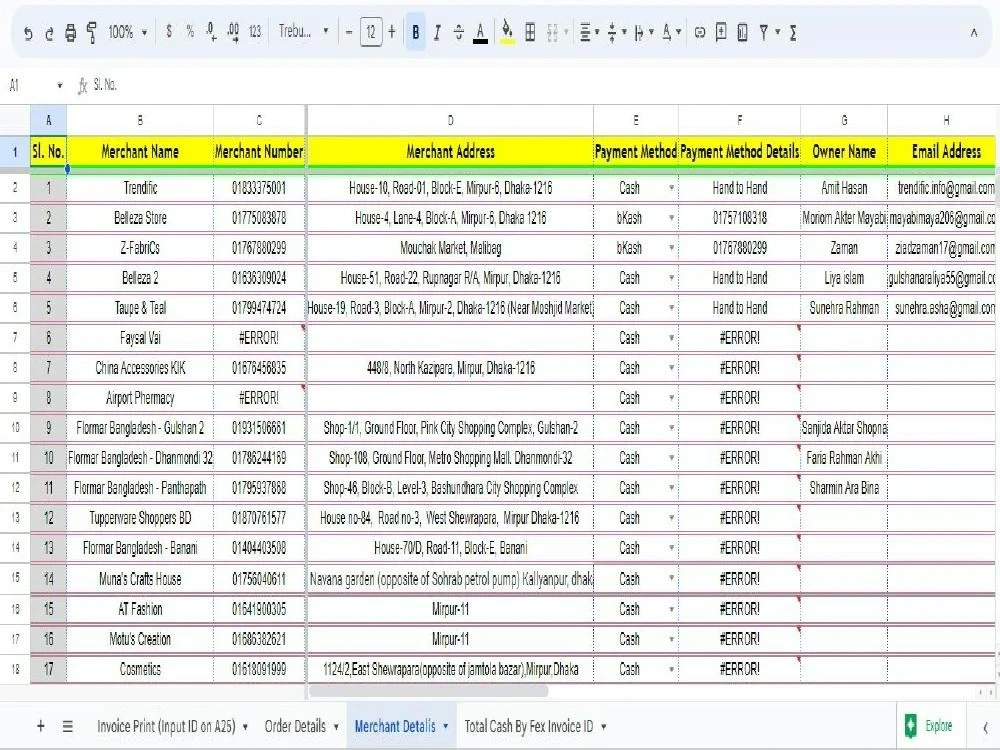The image size is (1000, 750).
Task: Open more number formats (123)
Action: (x=255, y=31)
